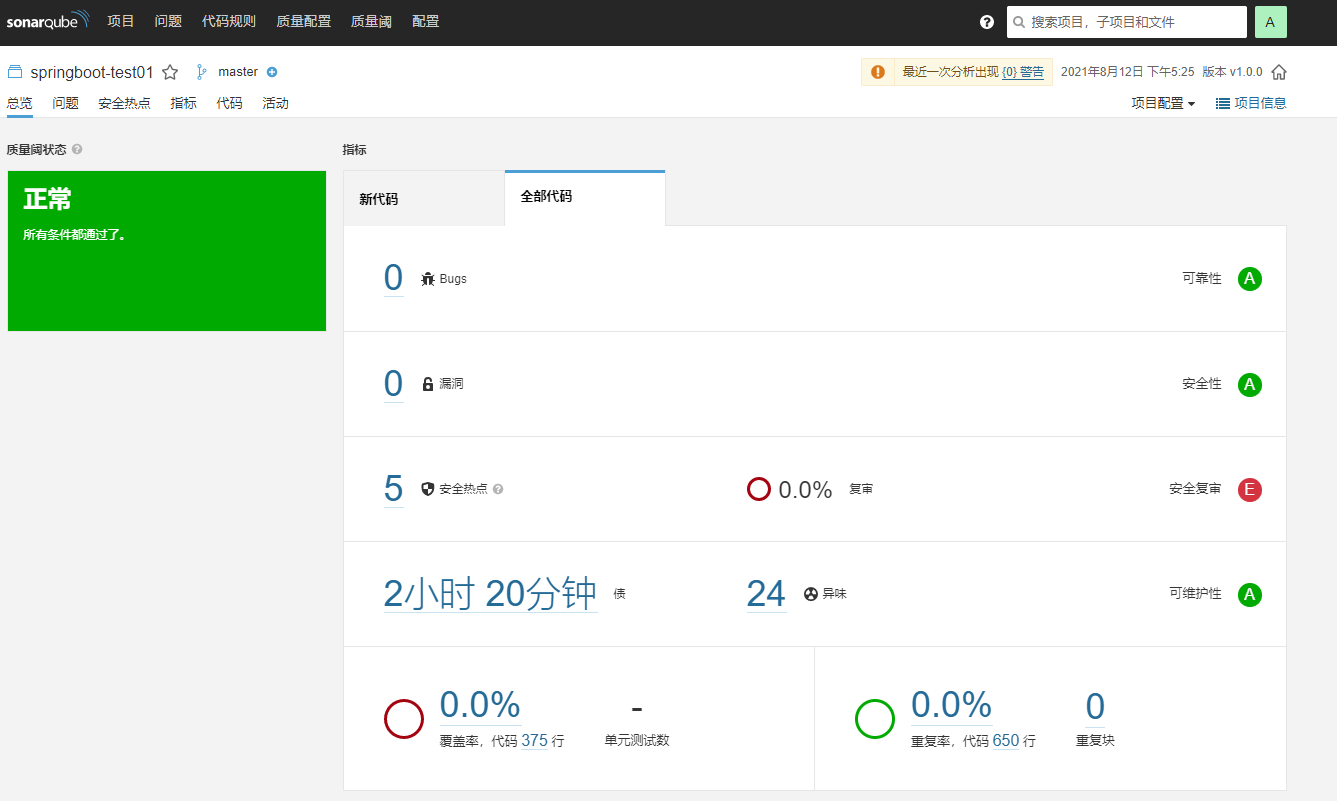
Task: Click the search magnifier icon
Action: coord(1019,22)
